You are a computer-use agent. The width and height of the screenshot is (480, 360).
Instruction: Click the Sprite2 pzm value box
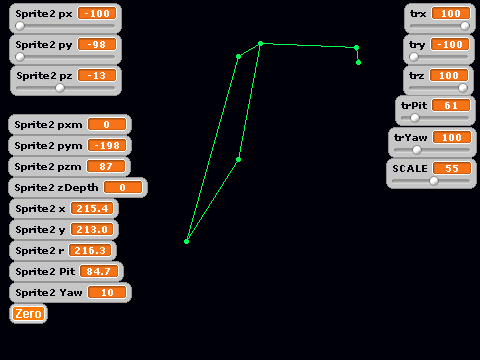coord(106,166)
